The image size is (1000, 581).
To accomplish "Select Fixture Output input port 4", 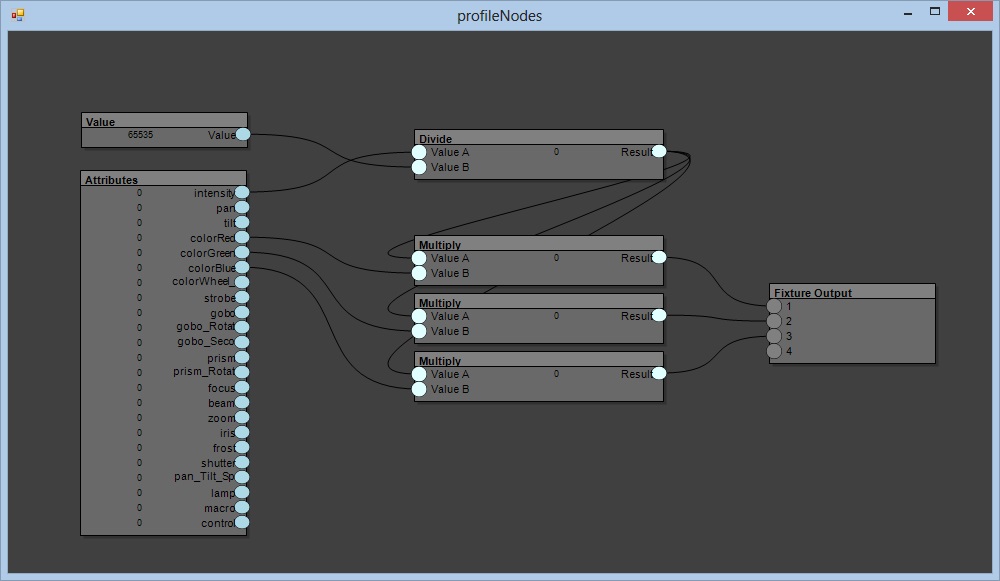I will (774, 351).
